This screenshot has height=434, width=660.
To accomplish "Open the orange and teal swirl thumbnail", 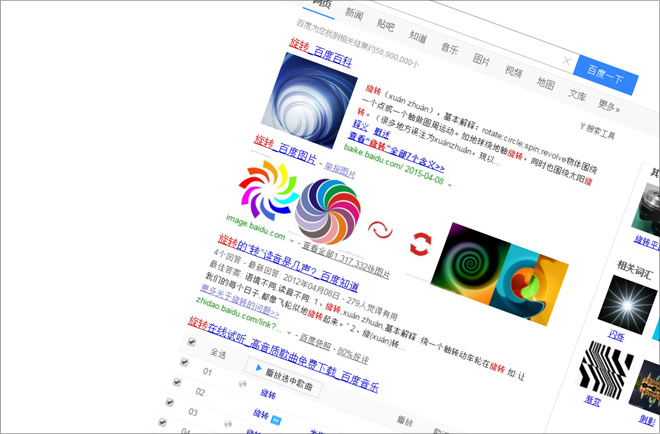I will [530, 285].
